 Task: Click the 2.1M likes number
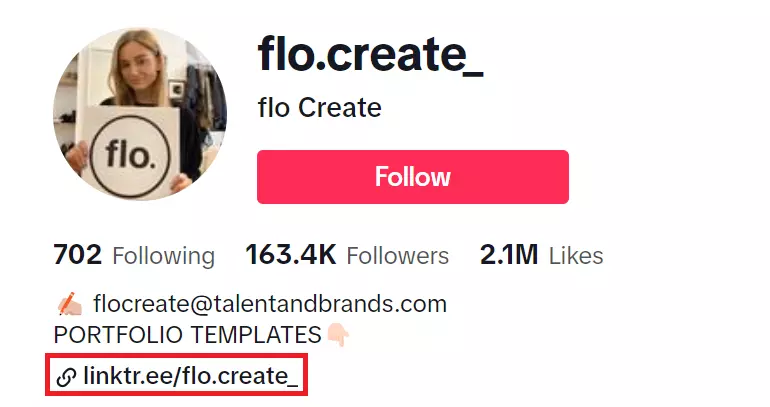510,255
